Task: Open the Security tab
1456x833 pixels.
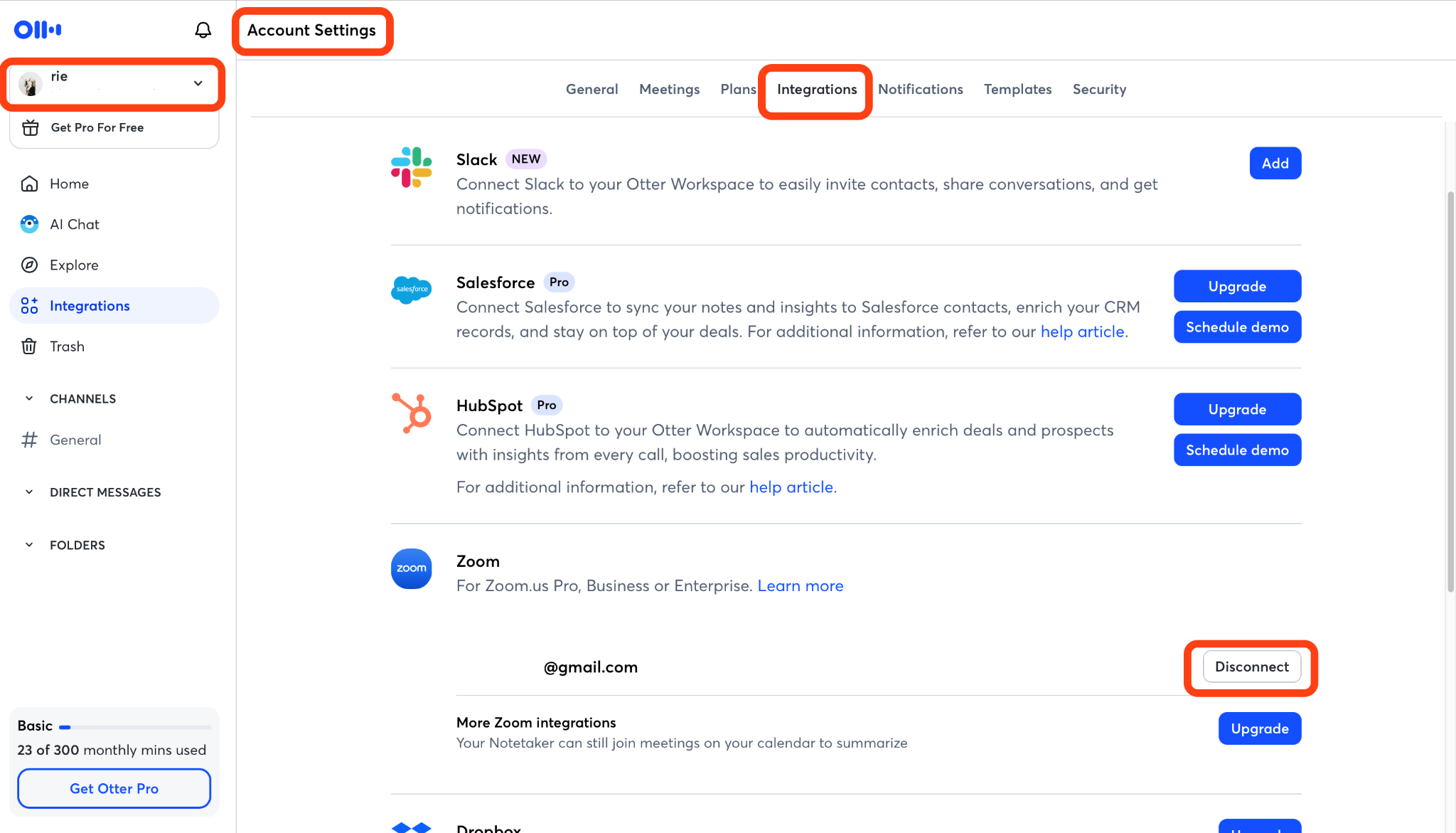Action: (1100, 89)
